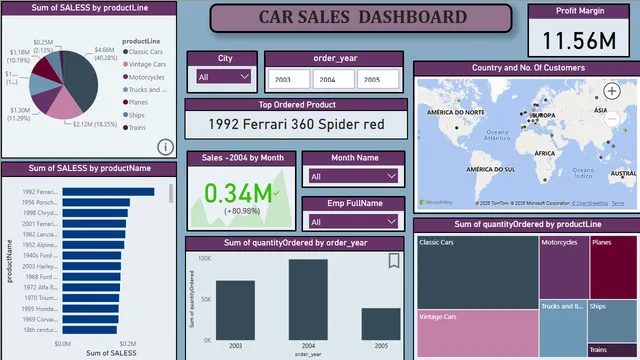
Task: Select the 2003 order year
Action: [289, 79]
